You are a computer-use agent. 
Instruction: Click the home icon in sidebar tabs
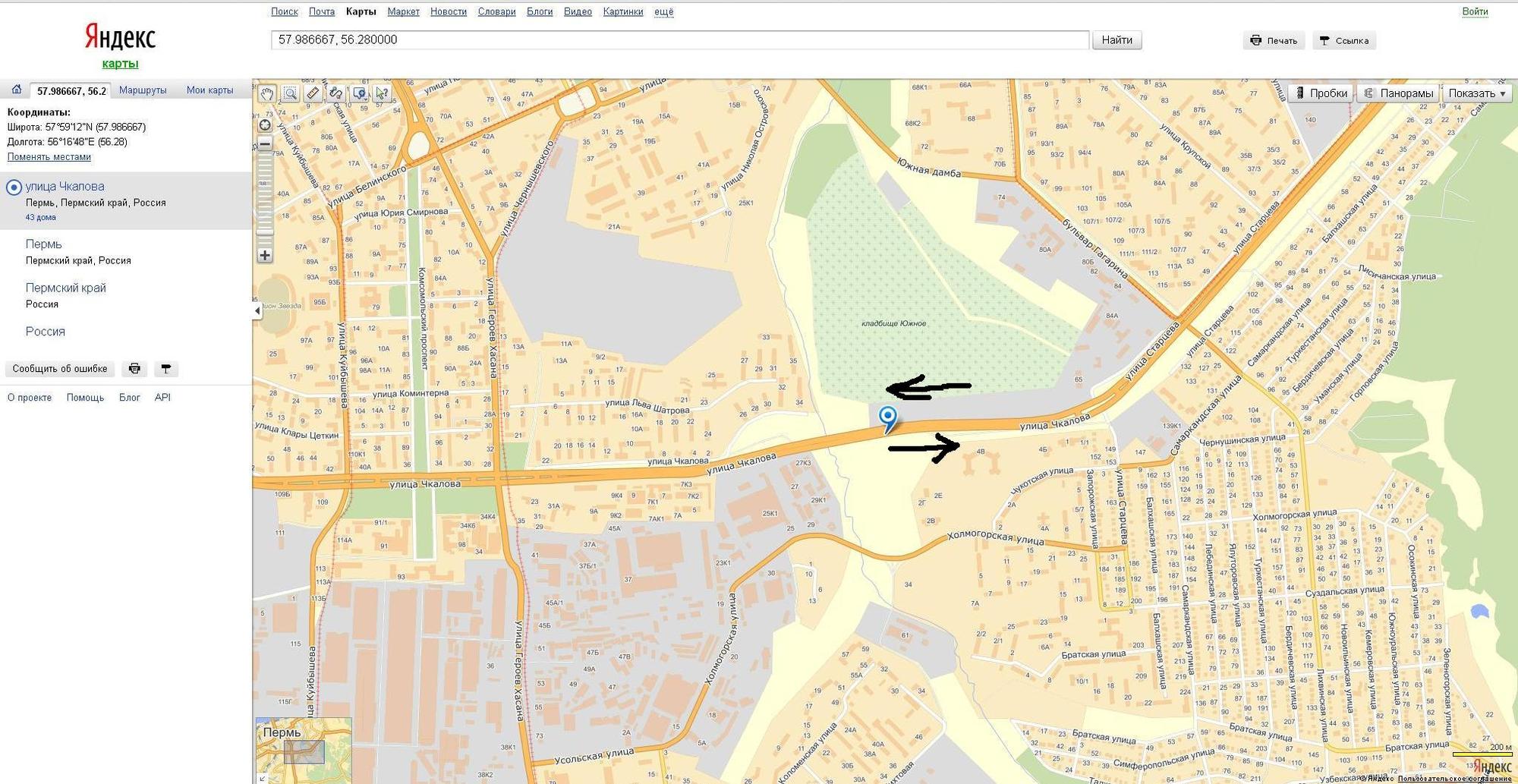point(16,90)
